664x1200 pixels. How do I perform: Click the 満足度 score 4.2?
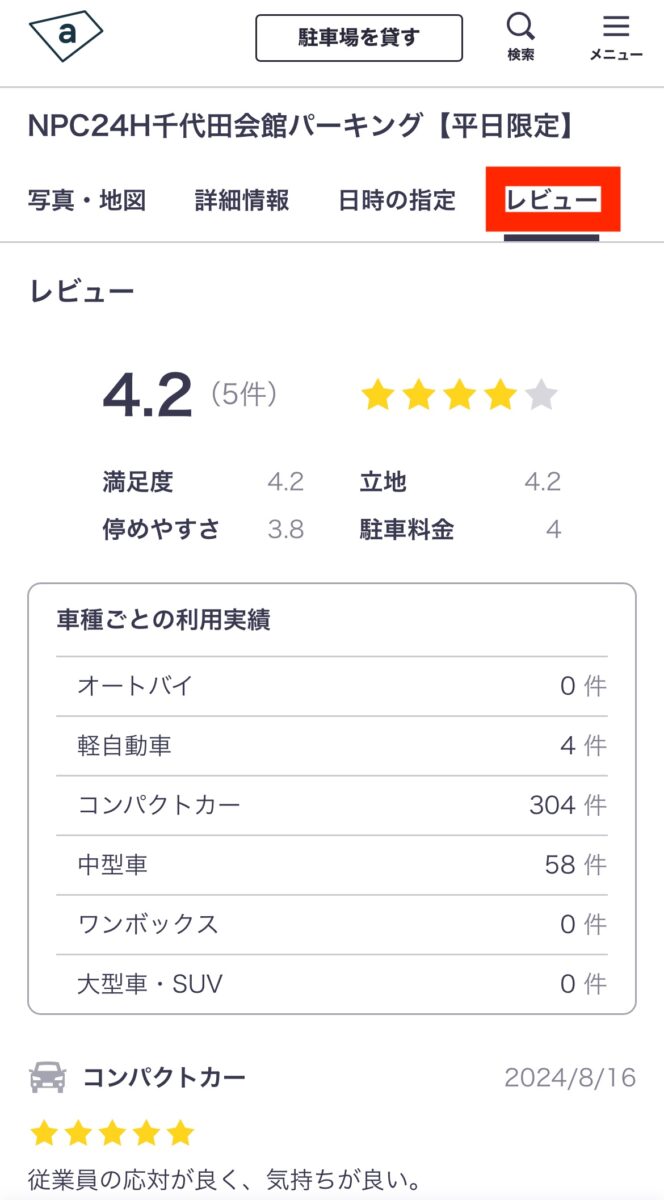coord(285,481)
